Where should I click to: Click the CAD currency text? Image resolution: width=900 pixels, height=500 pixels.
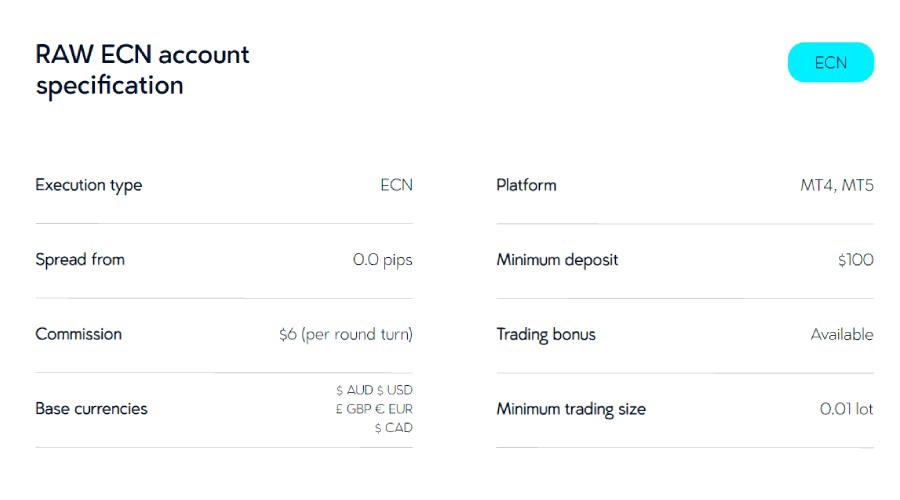pos(393,428)
